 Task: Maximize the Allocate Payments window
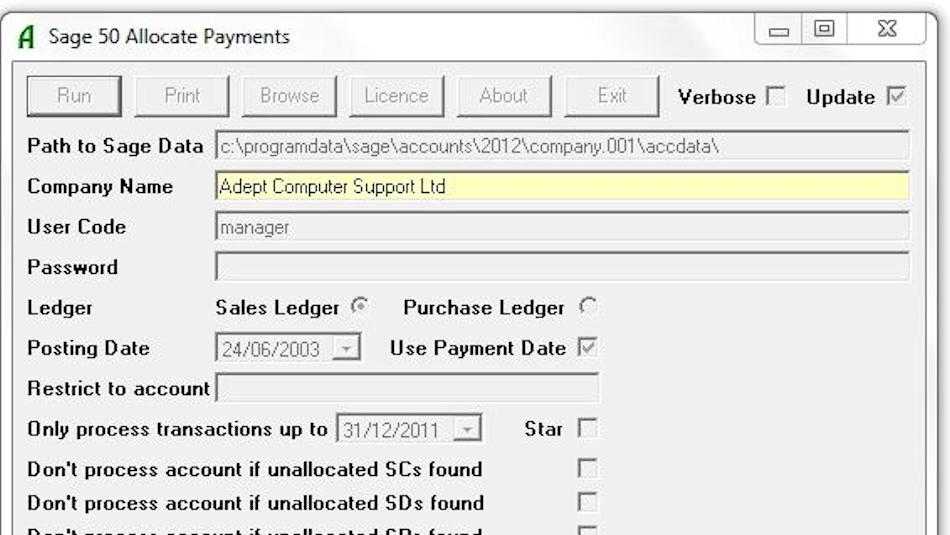(824, 28)
